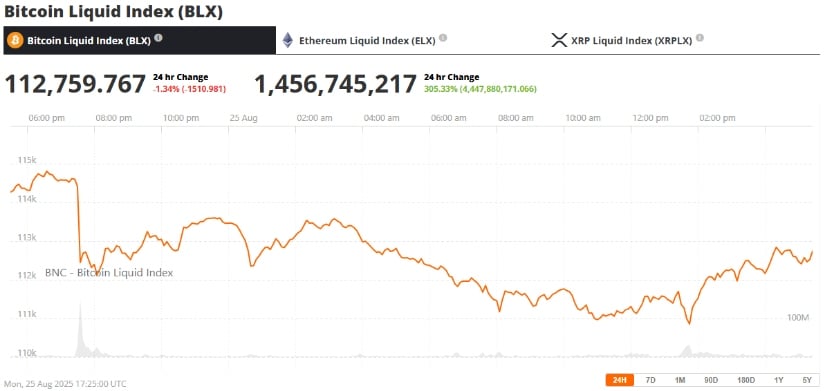Click the 25 Aug date marker on axis
825x391 pixels.
pyautogui.click(x=243, y=118)
